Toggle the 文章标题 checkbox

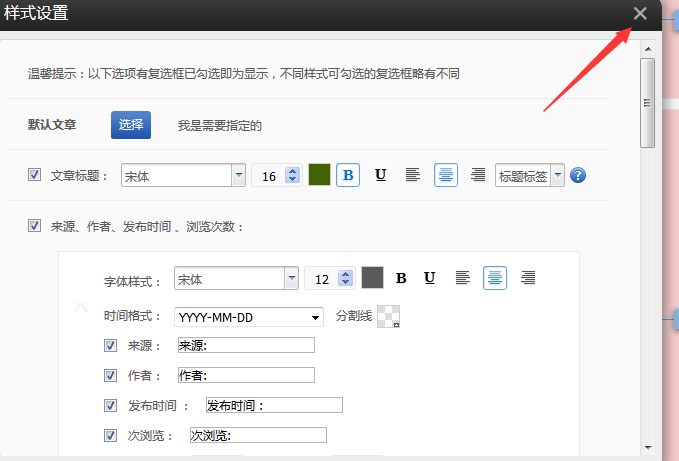coord(35,175)
